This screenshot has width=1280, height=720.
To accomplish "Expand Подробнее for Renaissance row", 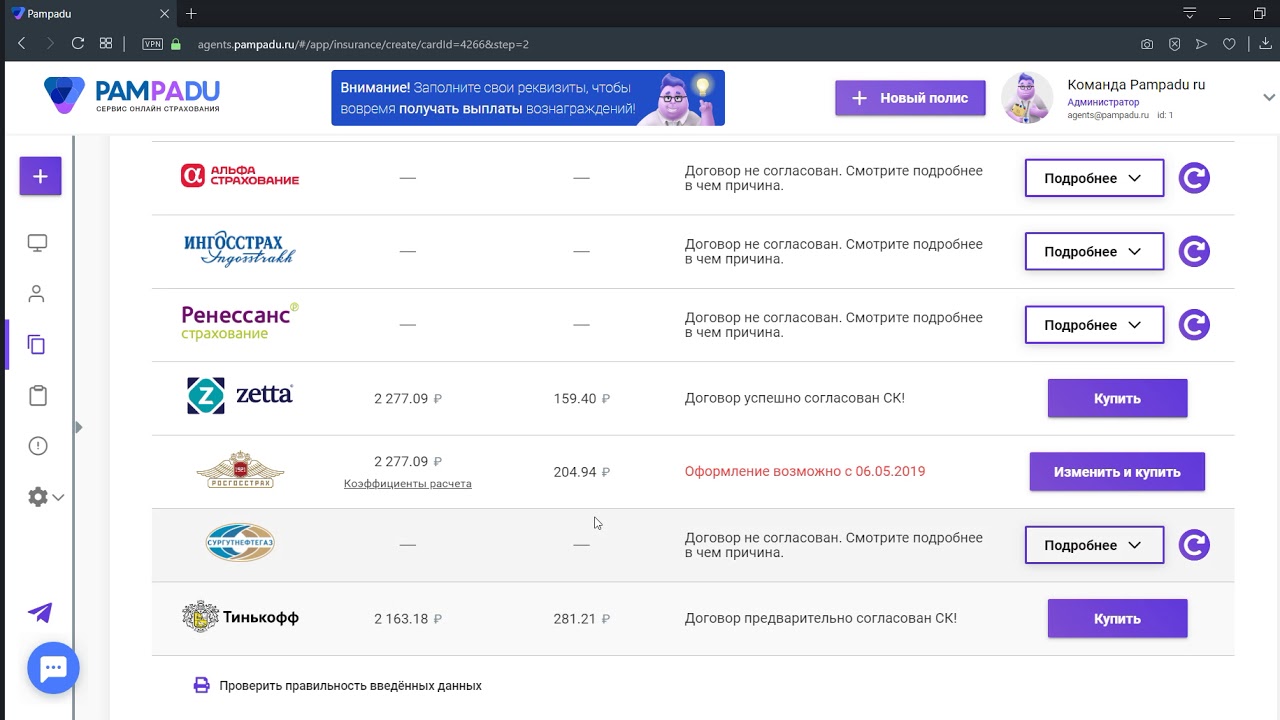I will point(1094,325).
